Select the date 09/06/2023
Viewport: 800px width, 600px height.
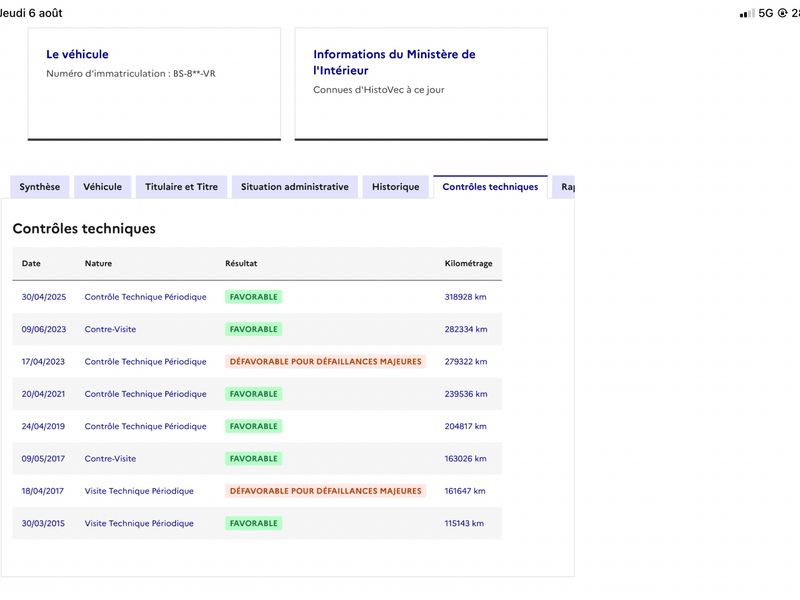tap(44, 329)
